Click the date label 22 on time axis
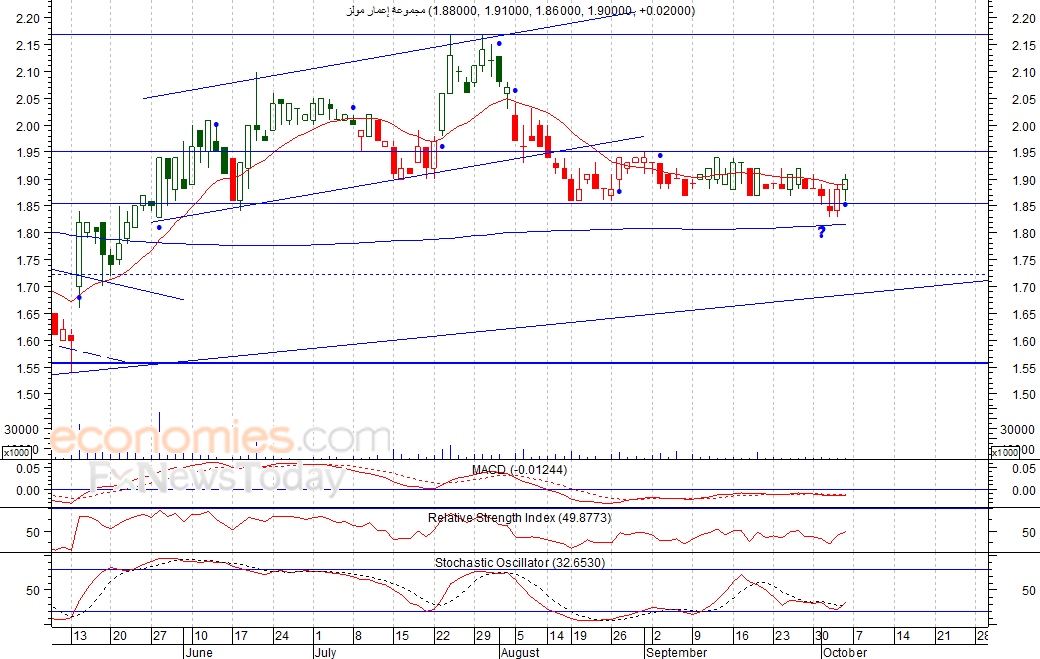Image resolution: width=1040 pixels, height=659 pixels. coord(442,636)
